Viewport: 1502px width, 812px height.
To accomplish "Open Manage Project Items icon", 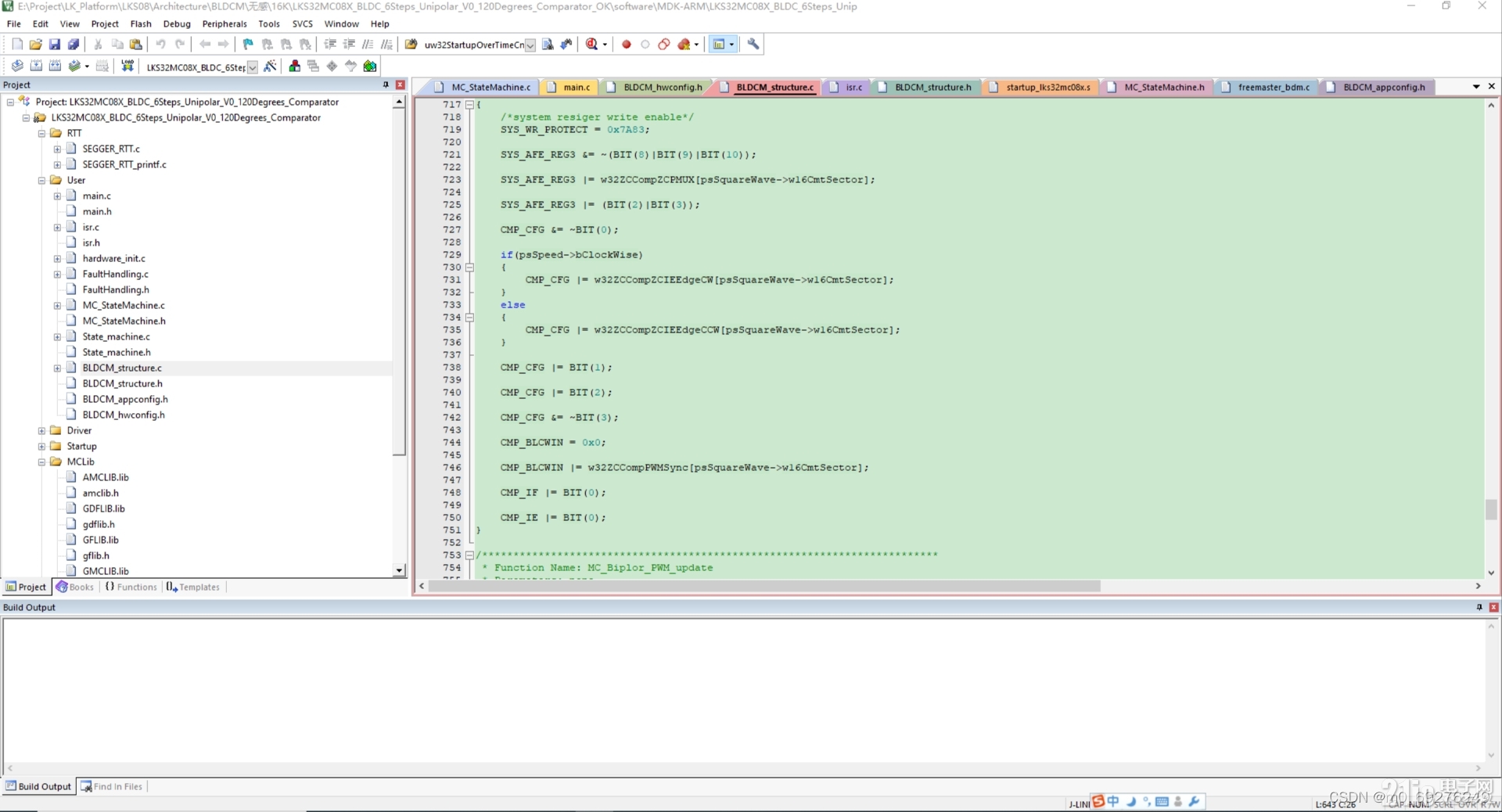I will 295,66.
